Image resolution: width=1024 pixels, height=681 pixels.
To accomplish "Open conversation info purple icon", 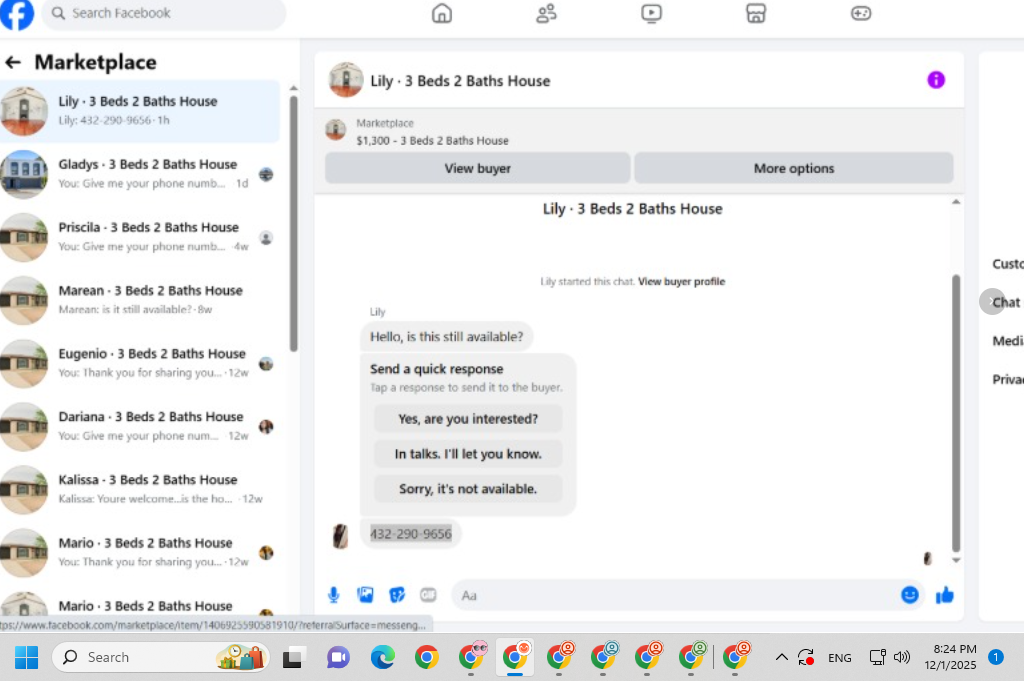I will pos(936,80).
